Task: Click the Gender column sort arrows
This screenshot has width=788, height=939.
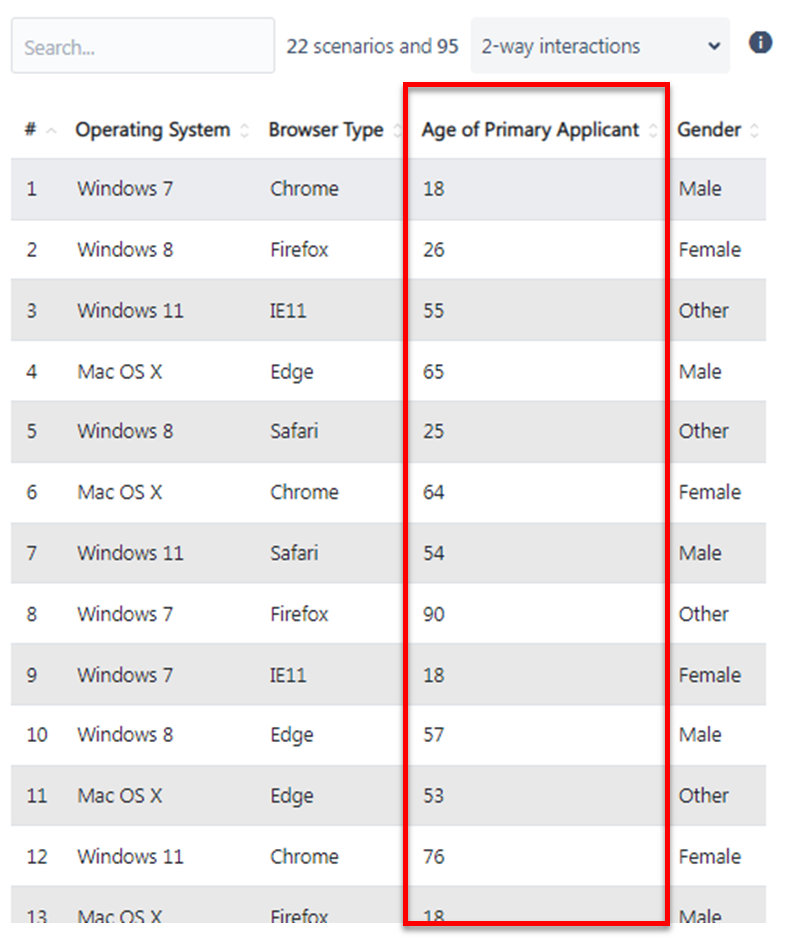Action: point(754,130)
